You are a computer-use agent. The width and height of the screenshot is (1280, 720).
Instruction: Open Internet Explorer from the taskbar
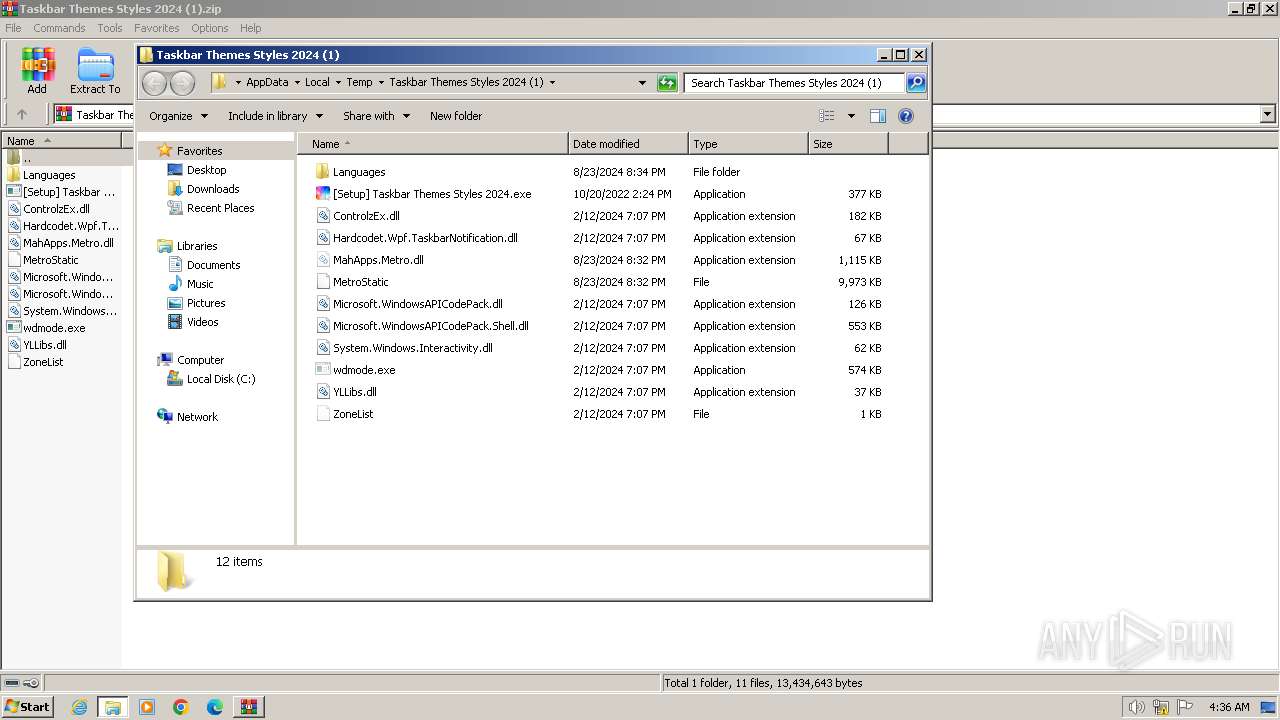(79, 707)
